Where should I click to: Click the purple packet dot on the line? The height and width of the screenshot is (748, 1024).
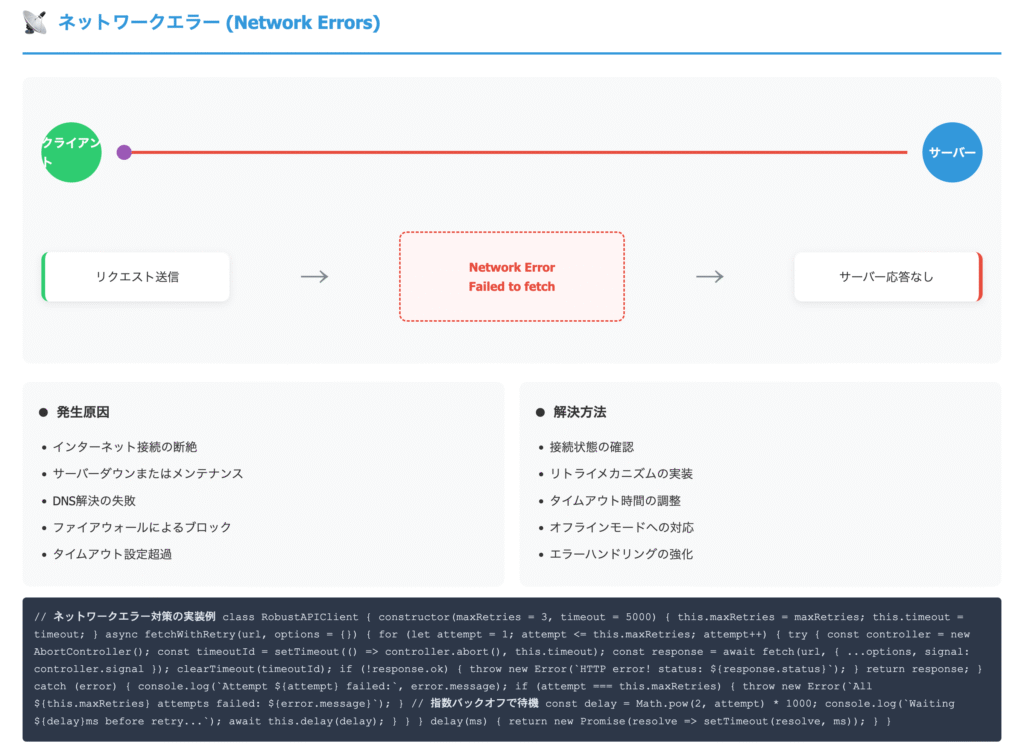click(x=124, y=152)
